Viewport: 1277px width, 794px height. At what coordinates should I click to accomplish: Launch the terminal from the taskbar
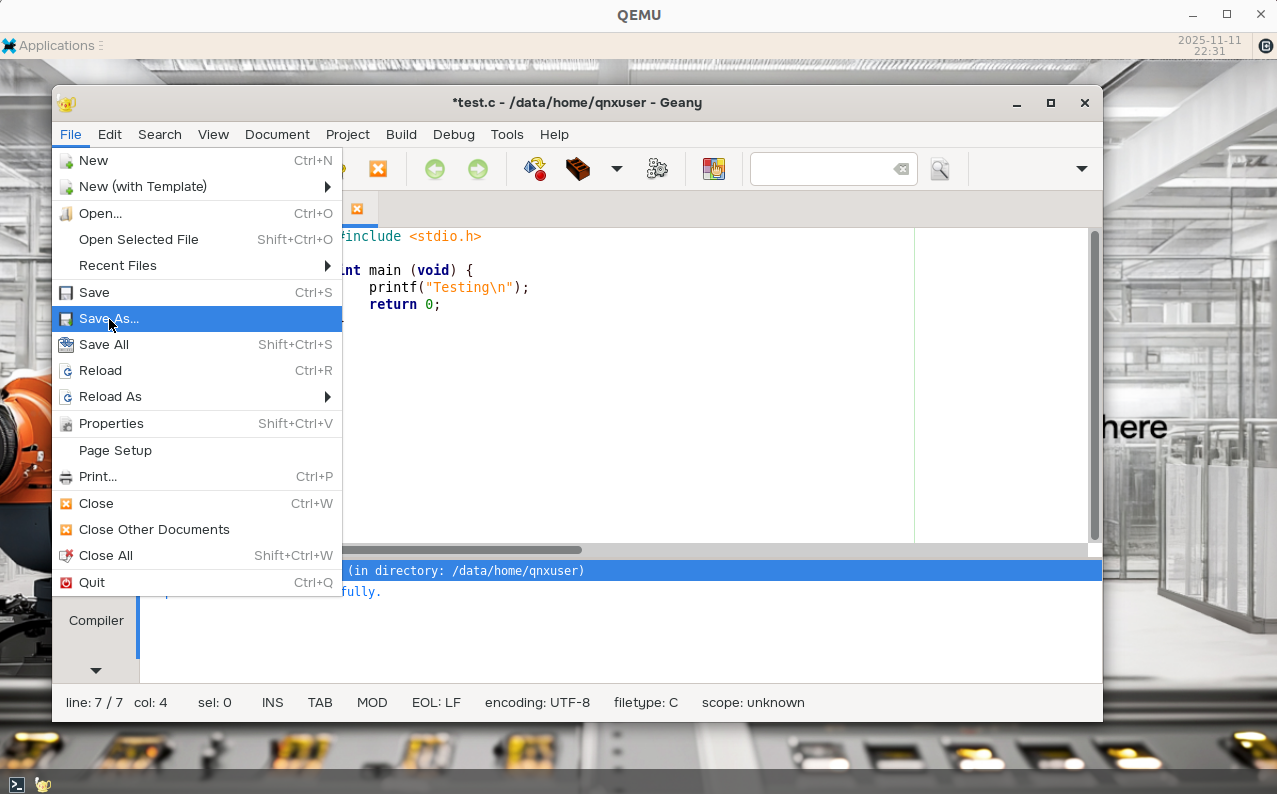click(17, 784)
